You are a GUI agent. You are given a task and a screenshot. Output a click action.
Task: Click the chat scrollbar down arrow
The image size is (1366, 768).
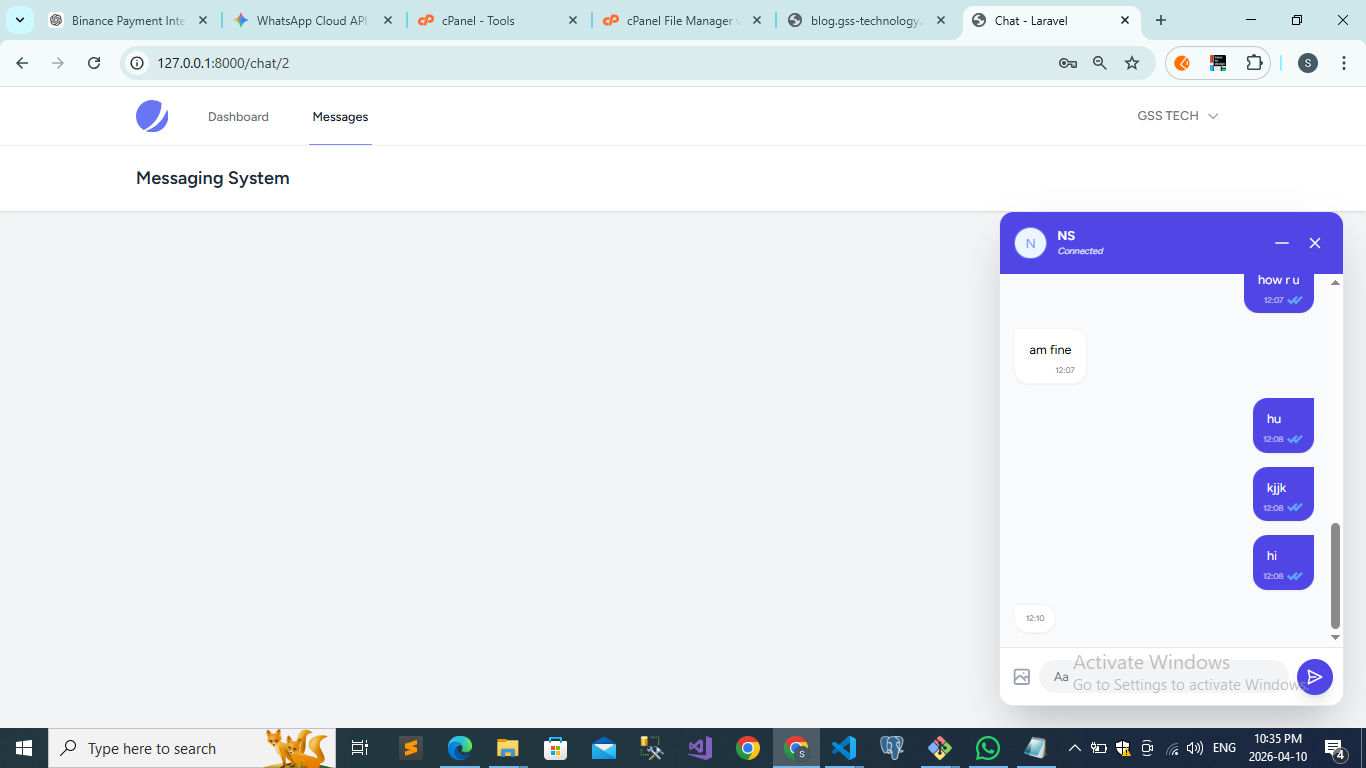coord(1335,637)
